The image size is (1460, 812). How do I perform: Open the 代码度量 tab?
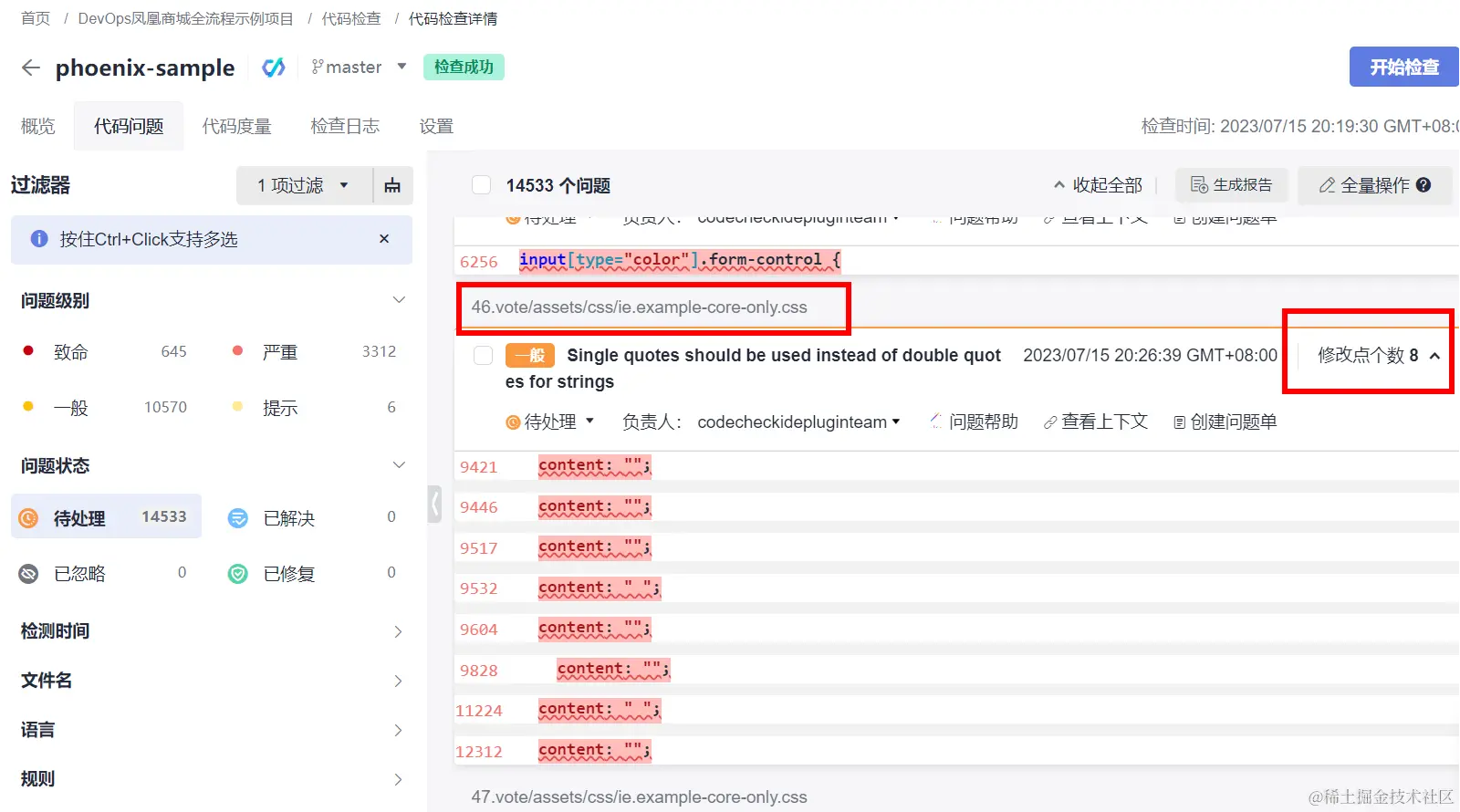(x=237, y=126)
